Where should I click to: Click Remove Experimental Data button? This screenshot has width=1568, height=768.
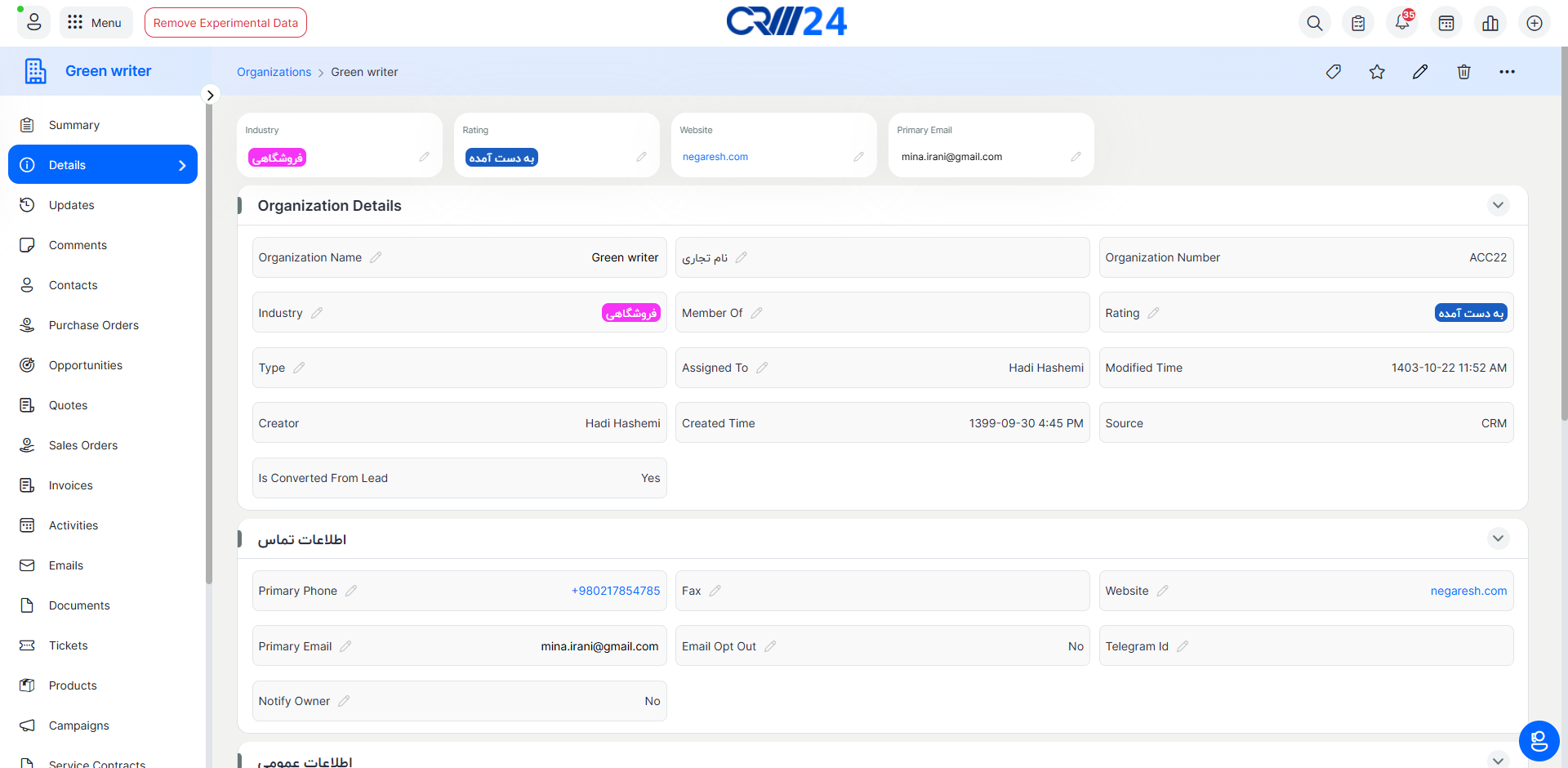pos(225,23)
